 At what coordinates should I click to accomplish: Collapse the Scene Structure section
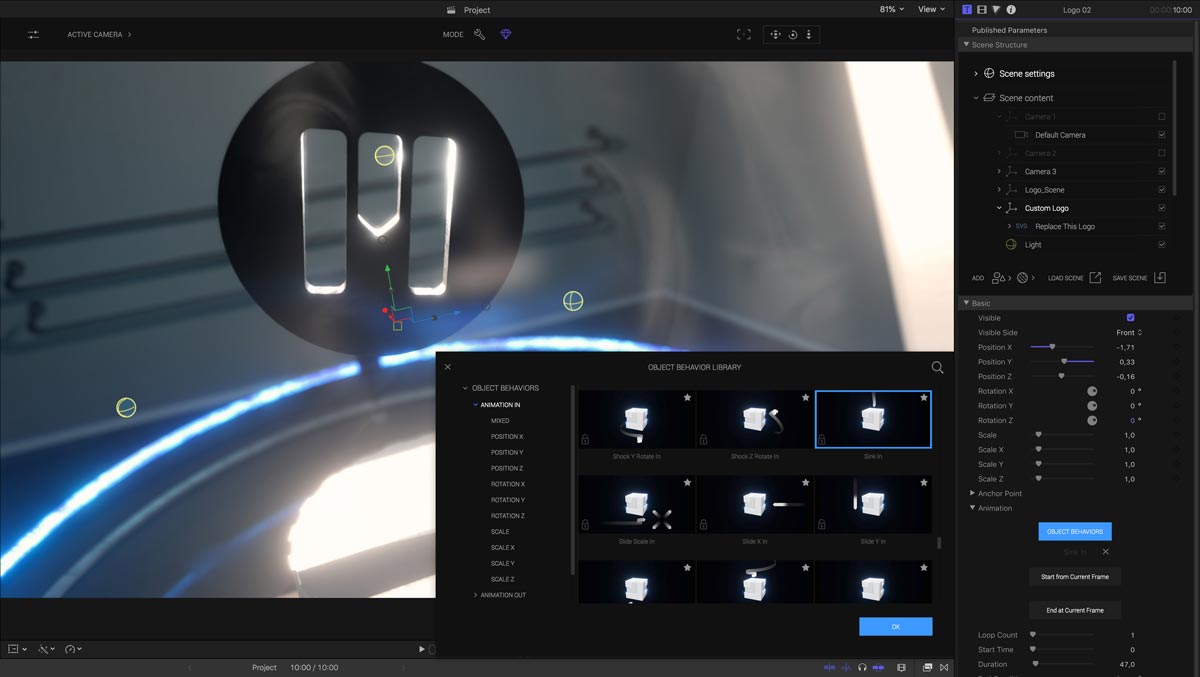(x=966, y=45)
